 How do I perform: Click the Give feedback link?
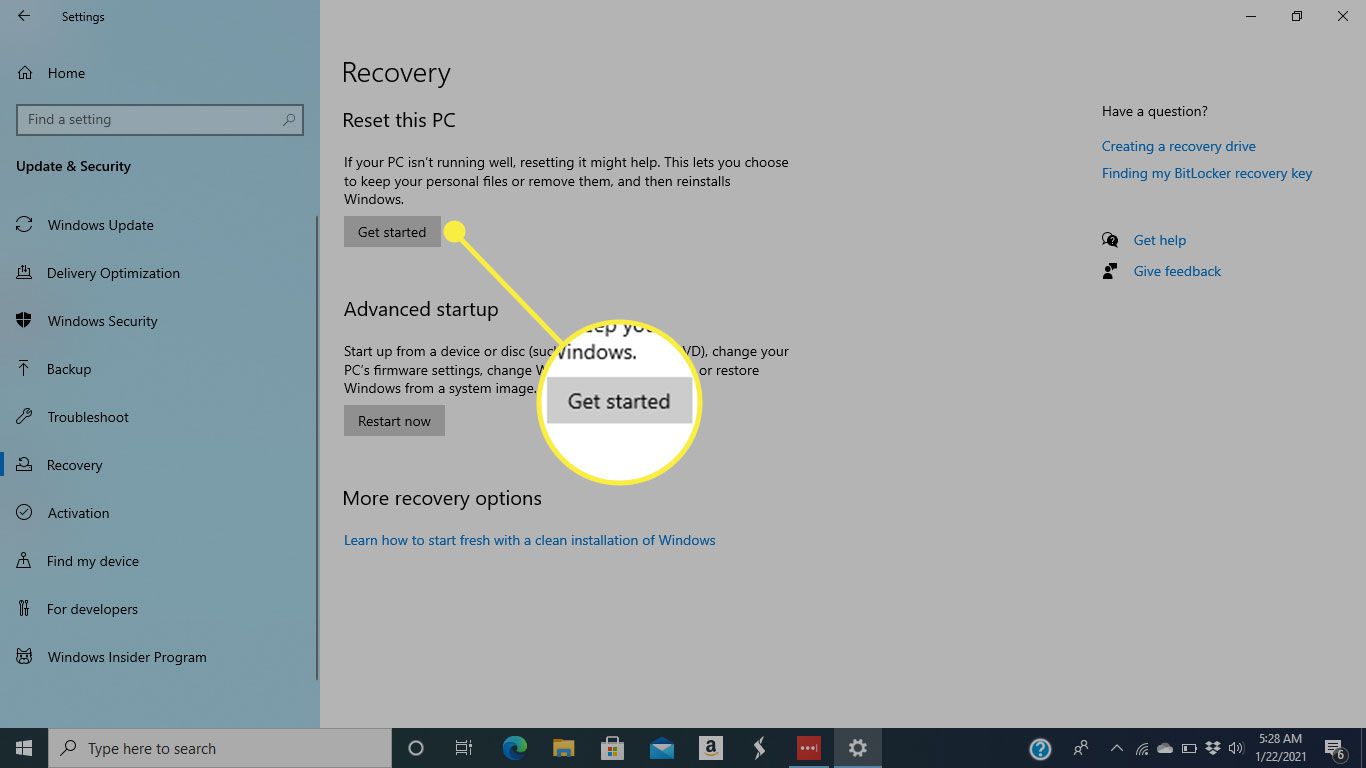[1177, 271]
